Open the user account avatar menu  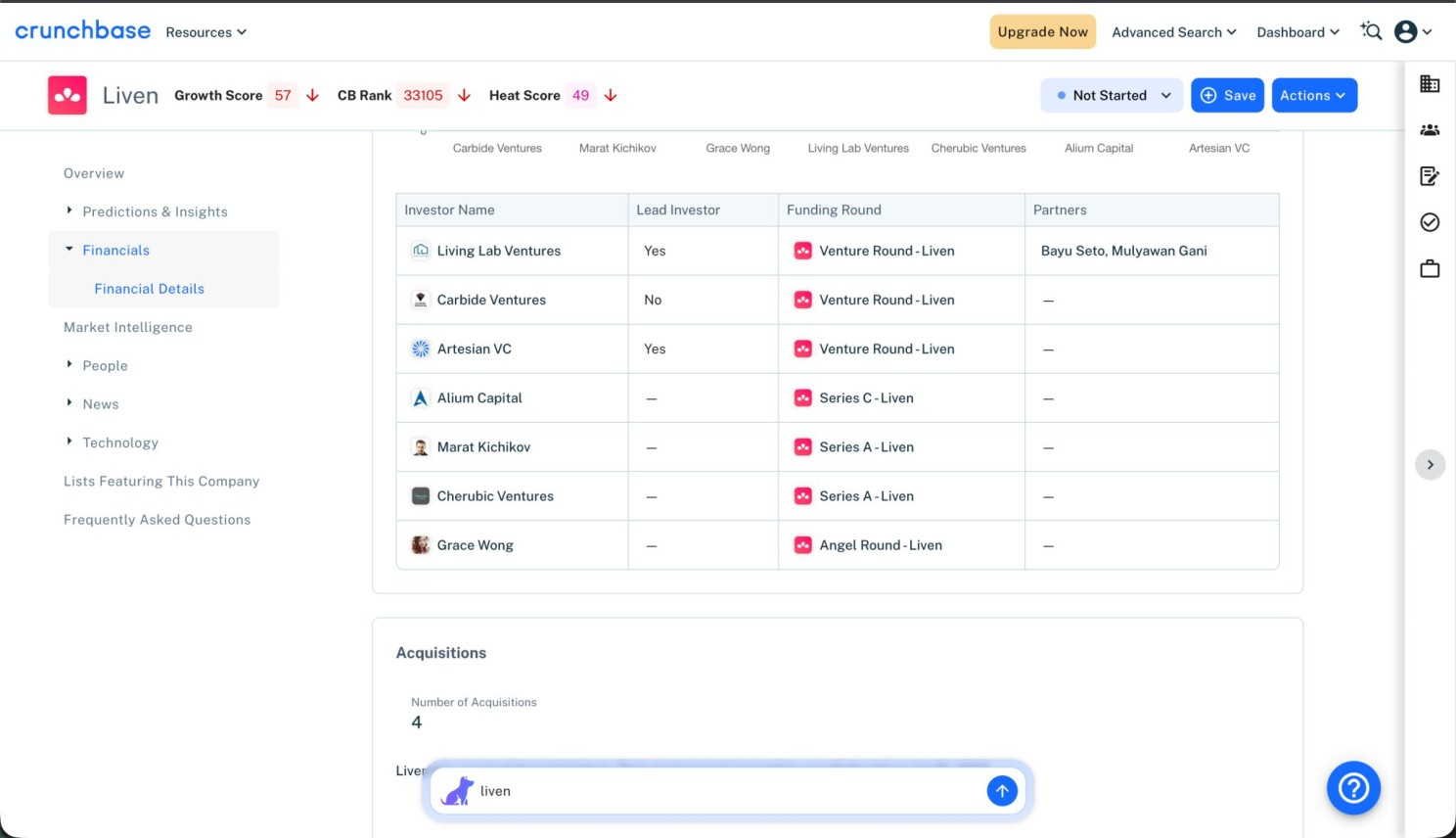[x=1413, y=32]
